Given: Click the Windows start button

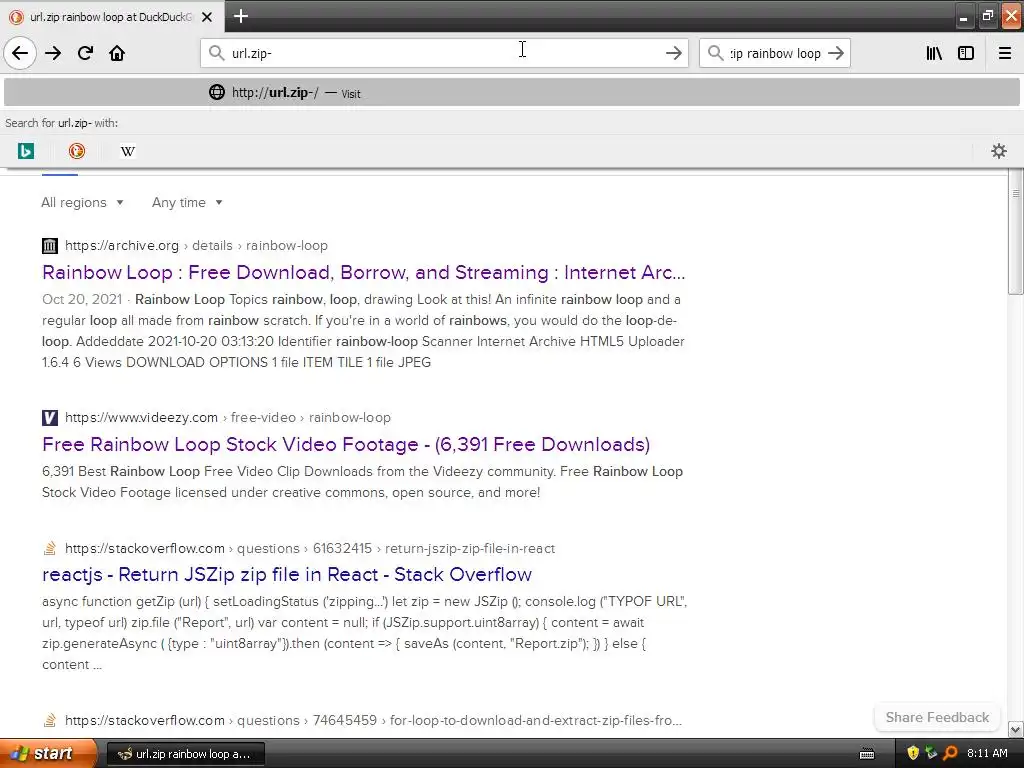Looking at the screenshot, I should (48, 754).
